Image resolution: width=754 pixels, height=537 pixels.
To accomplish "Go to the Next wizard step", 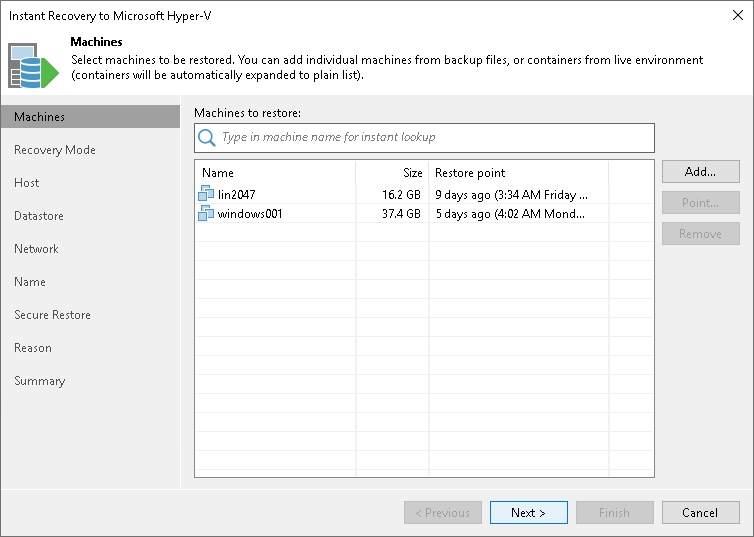I will pos(528,512).
